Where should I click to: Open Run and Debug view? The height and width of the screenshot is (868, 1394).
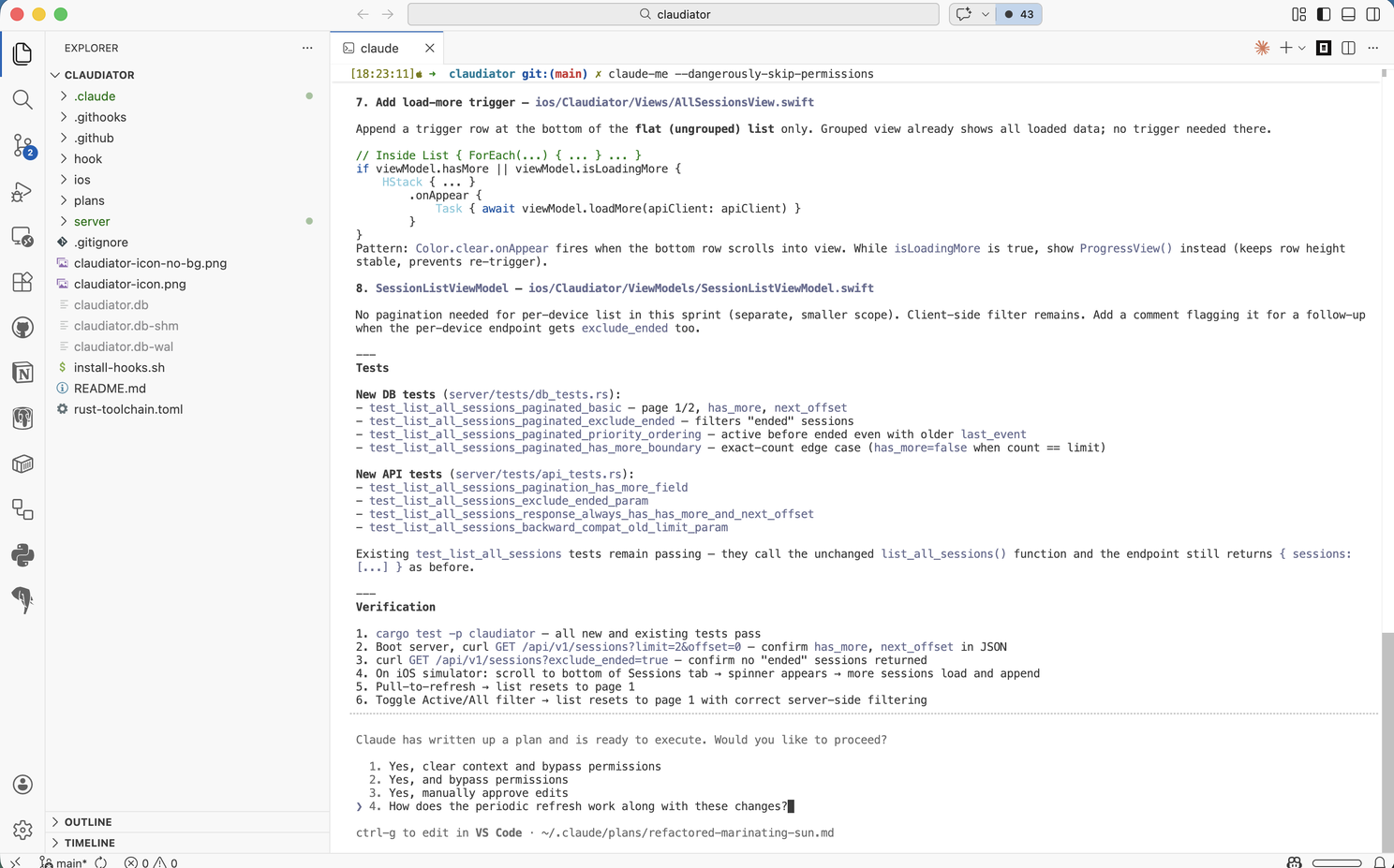click(x=22, y=191)
